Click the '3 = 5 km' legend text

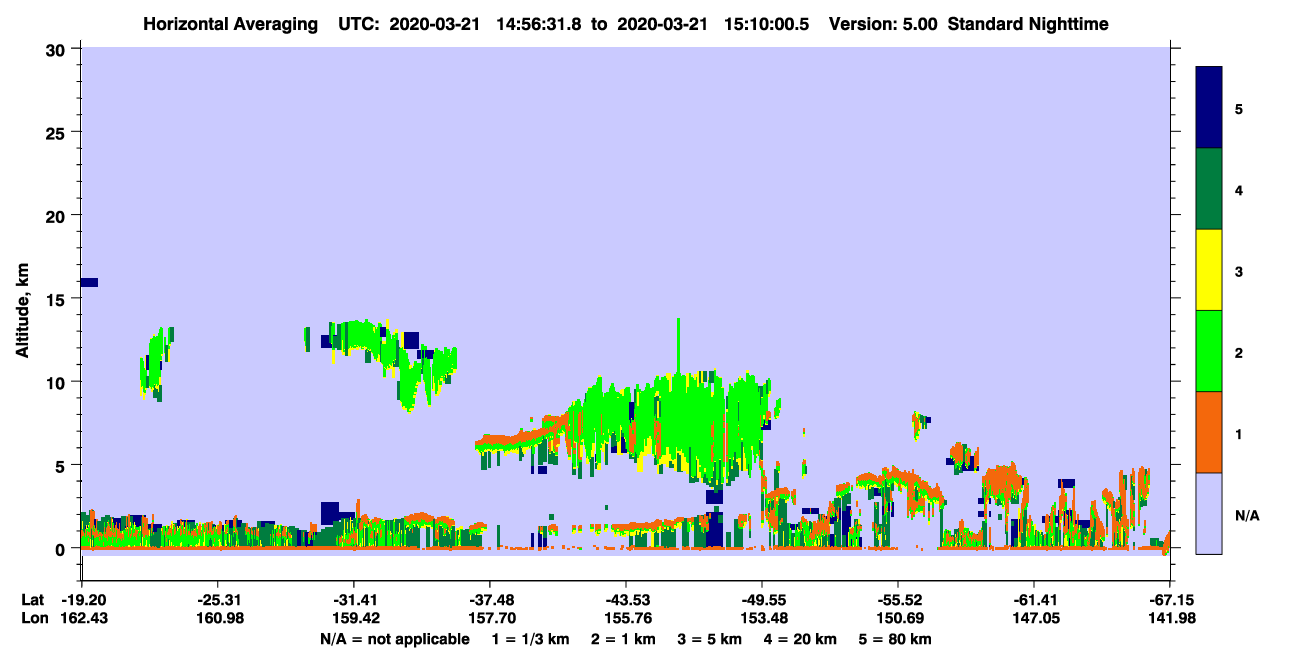(x=709, y=639)
